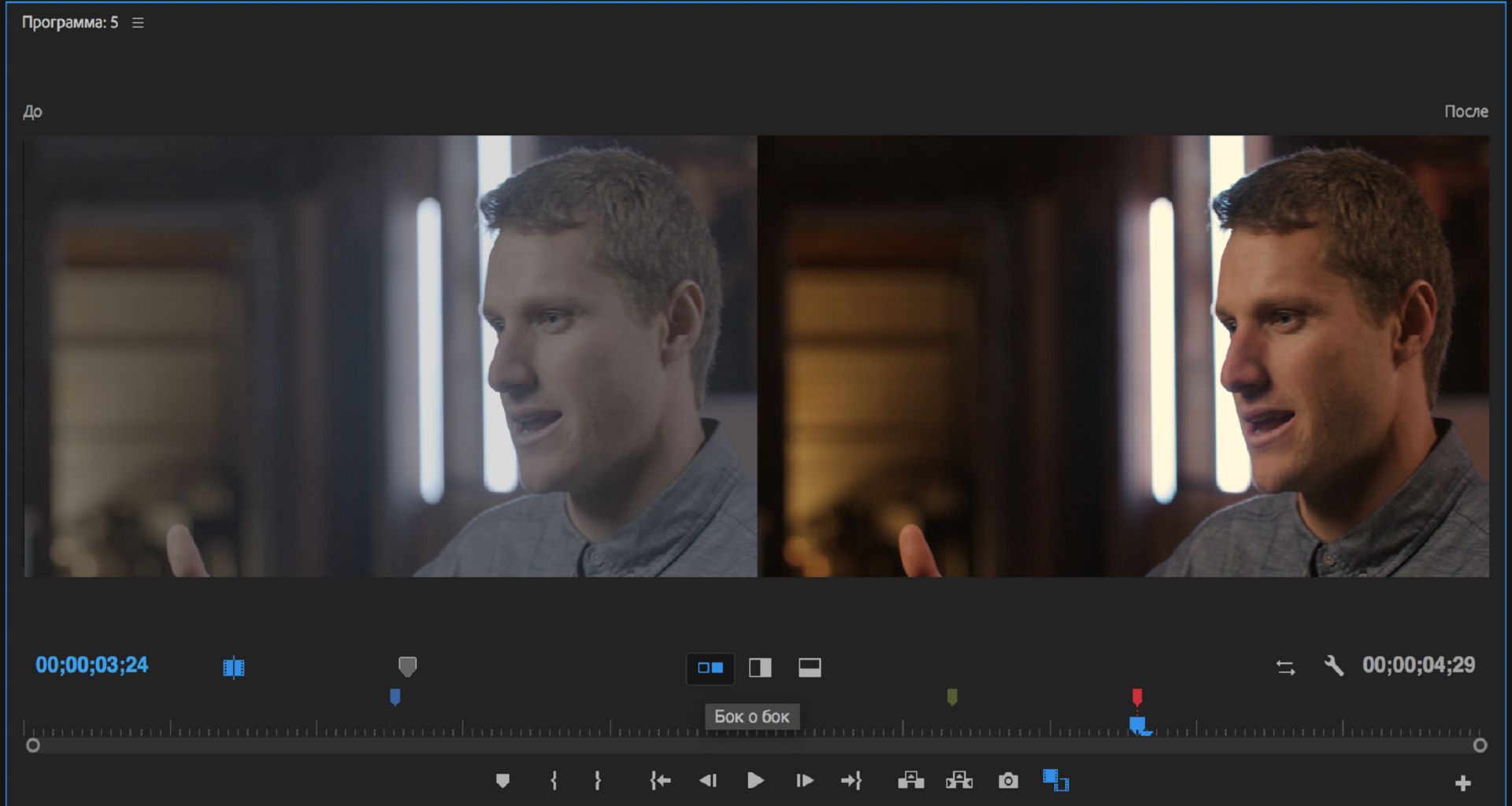Image resolution: width=1512 pixels, height=806 pixels.
Task: Click the duration timecode 00;00;04;29
Action: 1419,665
